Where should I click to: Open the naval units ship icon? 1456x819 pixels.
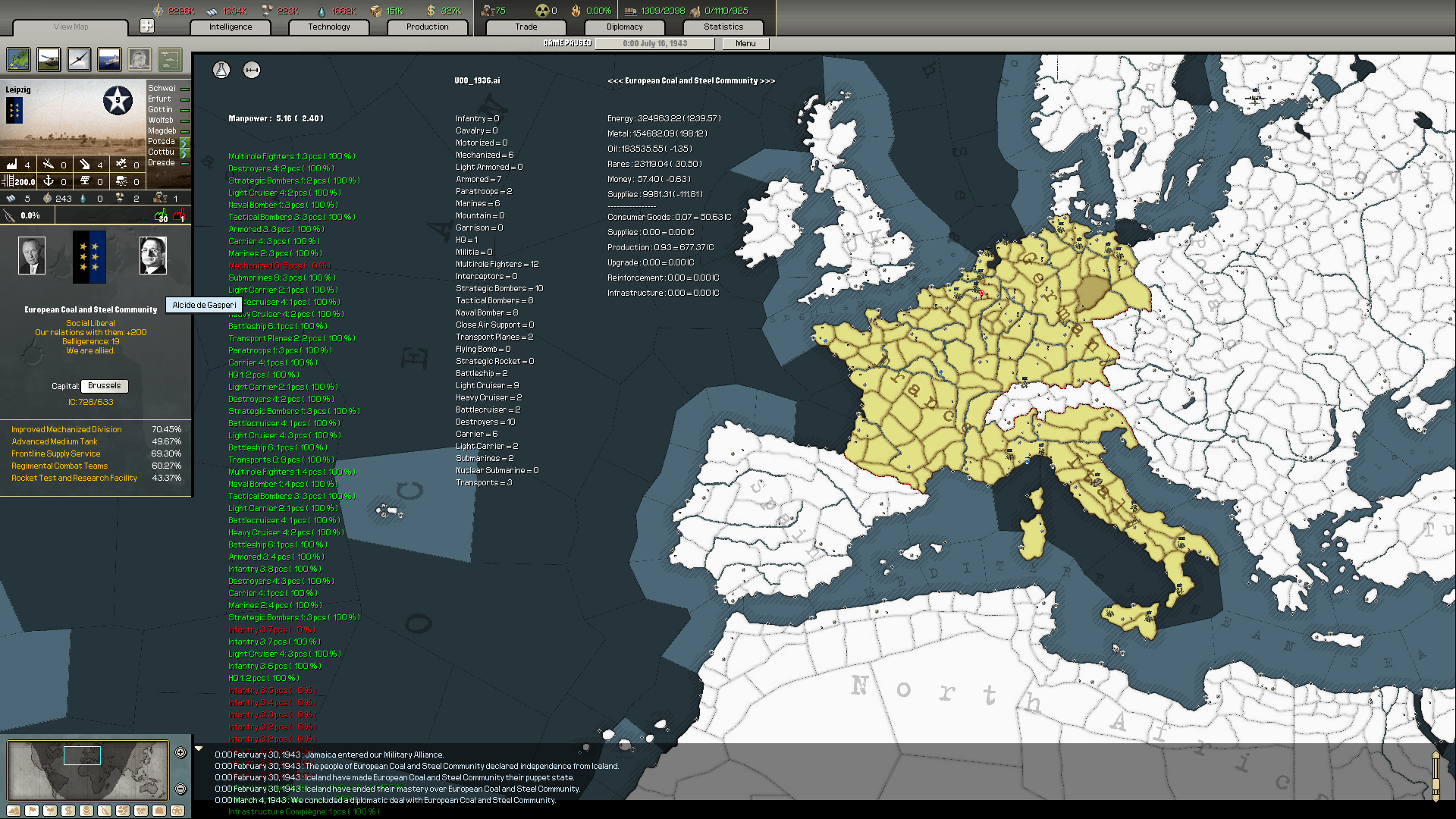(109, 59)
